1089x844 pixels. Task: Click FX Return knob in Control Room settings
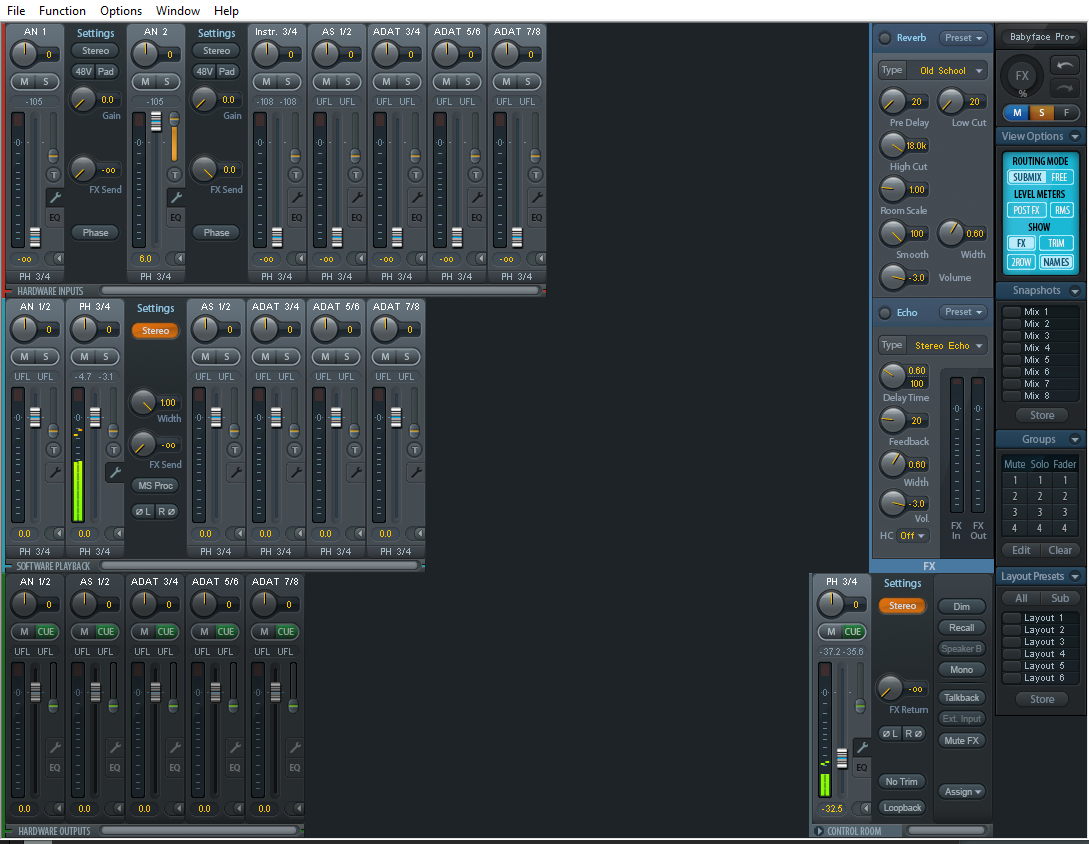pyautogui.click(x=889, y=688)
